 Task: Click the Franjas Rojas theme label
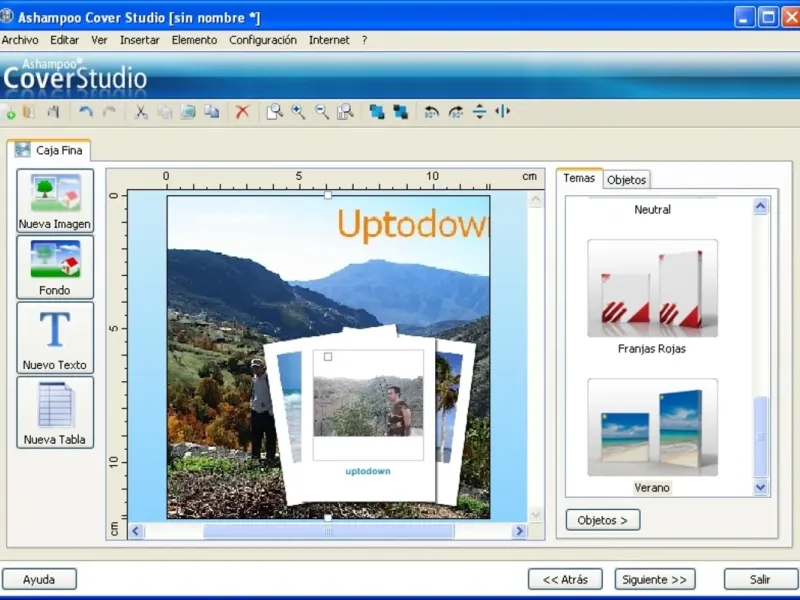652,349
